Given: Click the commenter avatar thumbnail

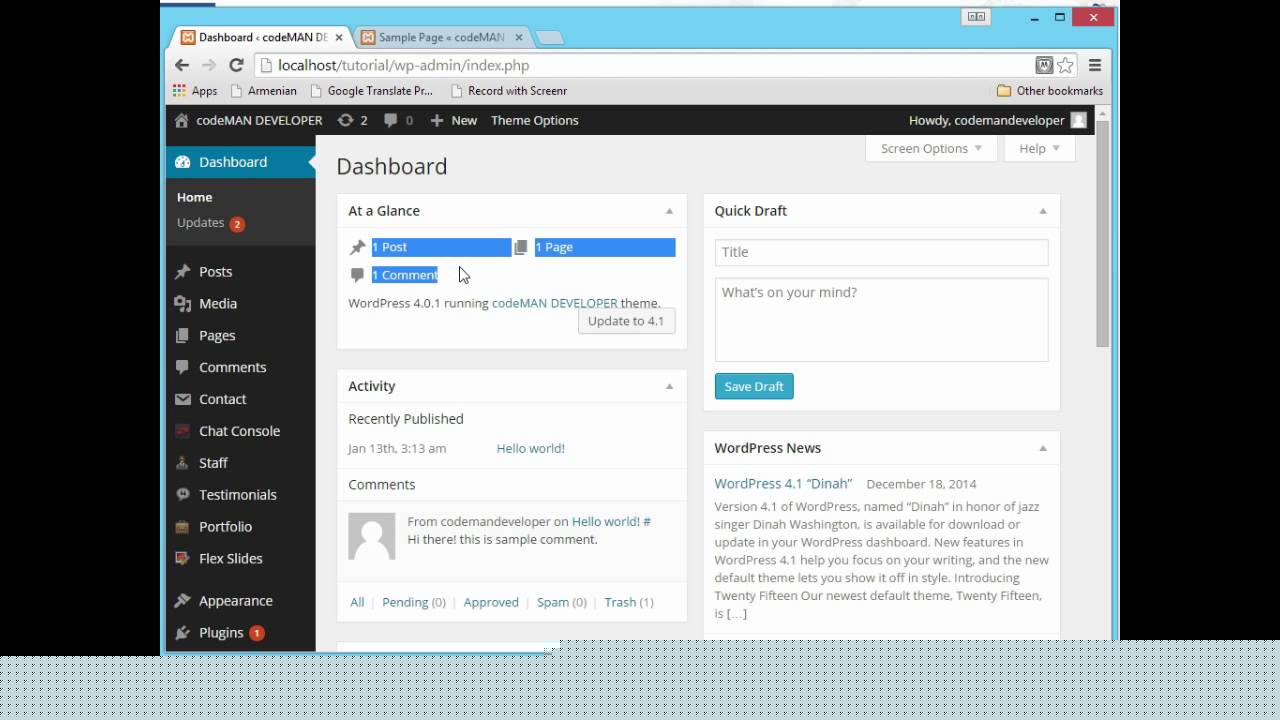Looking at the screenshot, I should tap(372, 536).
